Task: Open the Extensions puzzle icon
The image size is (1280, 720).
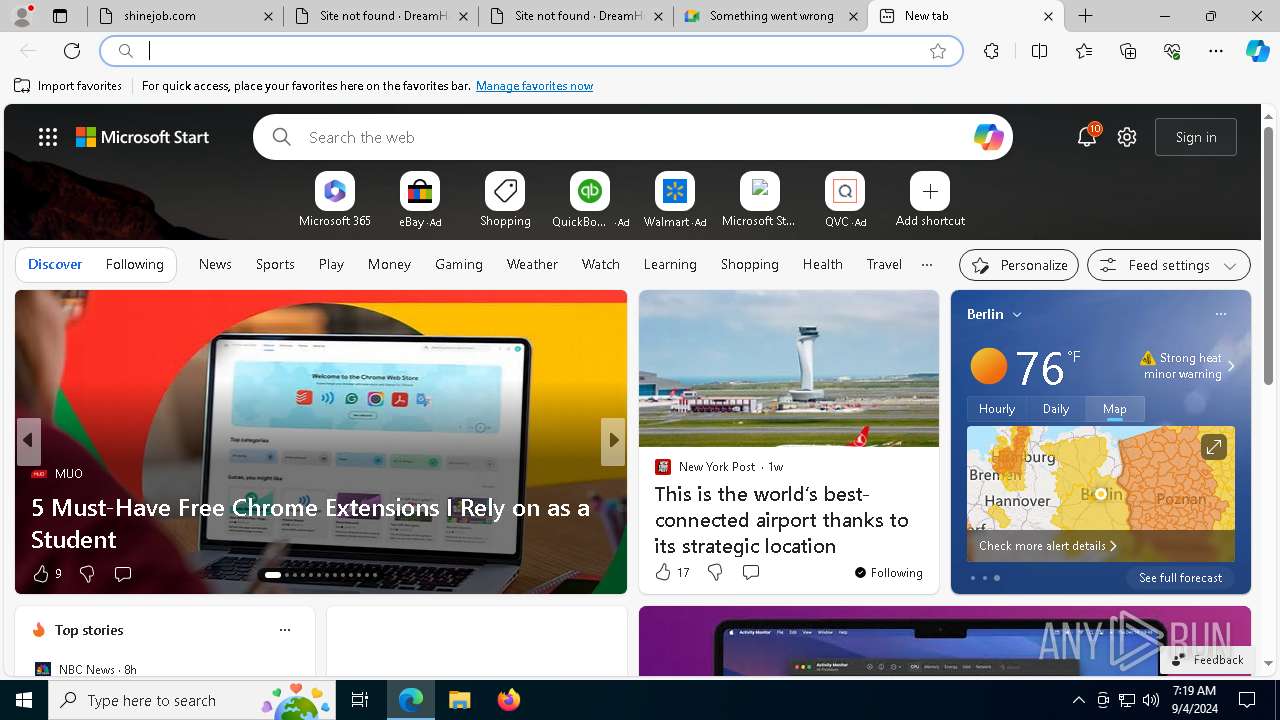Action: coord(991,51)
